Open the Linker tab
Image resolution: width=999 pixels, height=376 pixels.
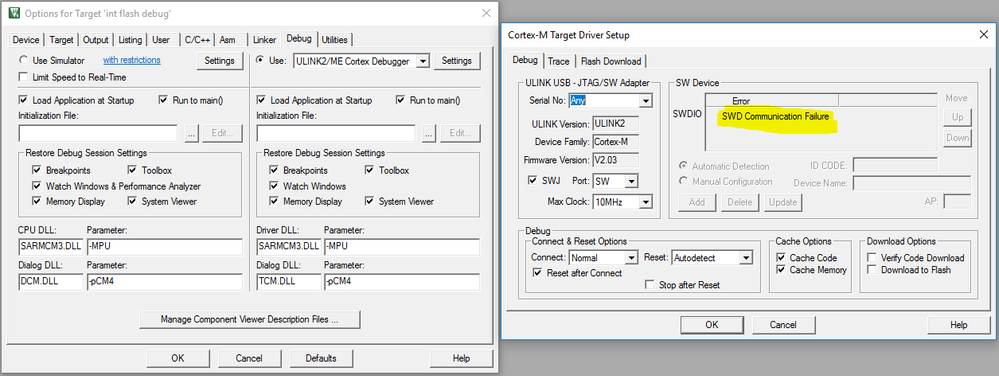(264, 40)
